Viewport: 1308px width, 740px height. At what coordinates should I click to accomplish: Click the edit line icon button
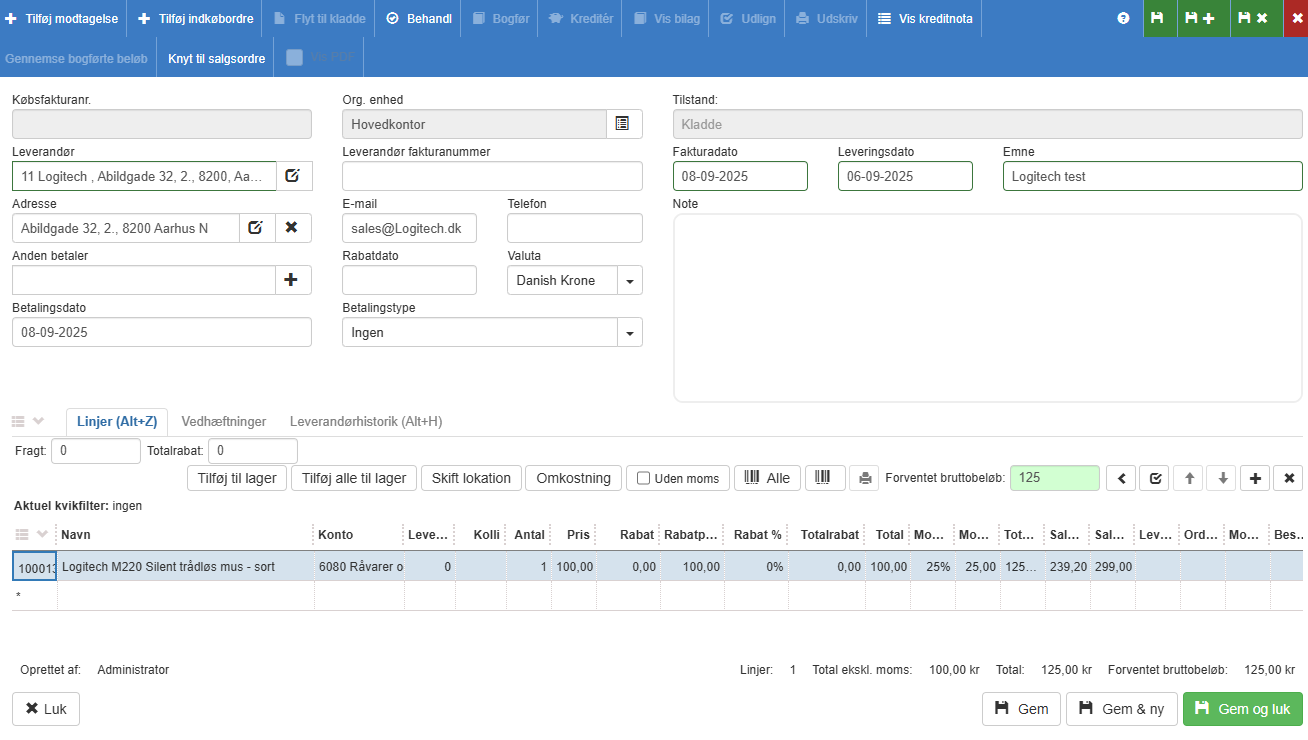1155,478
